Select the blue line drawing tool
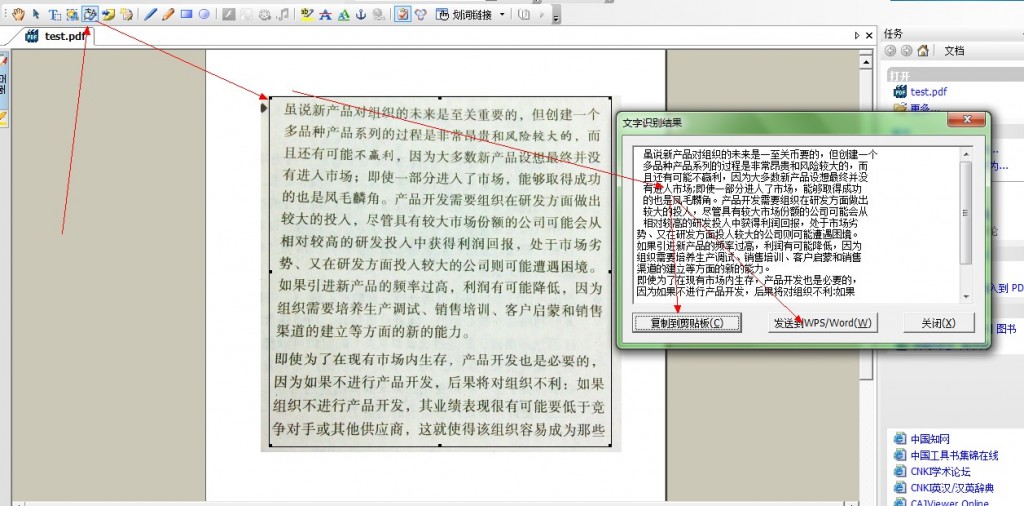Viewport: 1024px width, 506px height. pos(151,14)
